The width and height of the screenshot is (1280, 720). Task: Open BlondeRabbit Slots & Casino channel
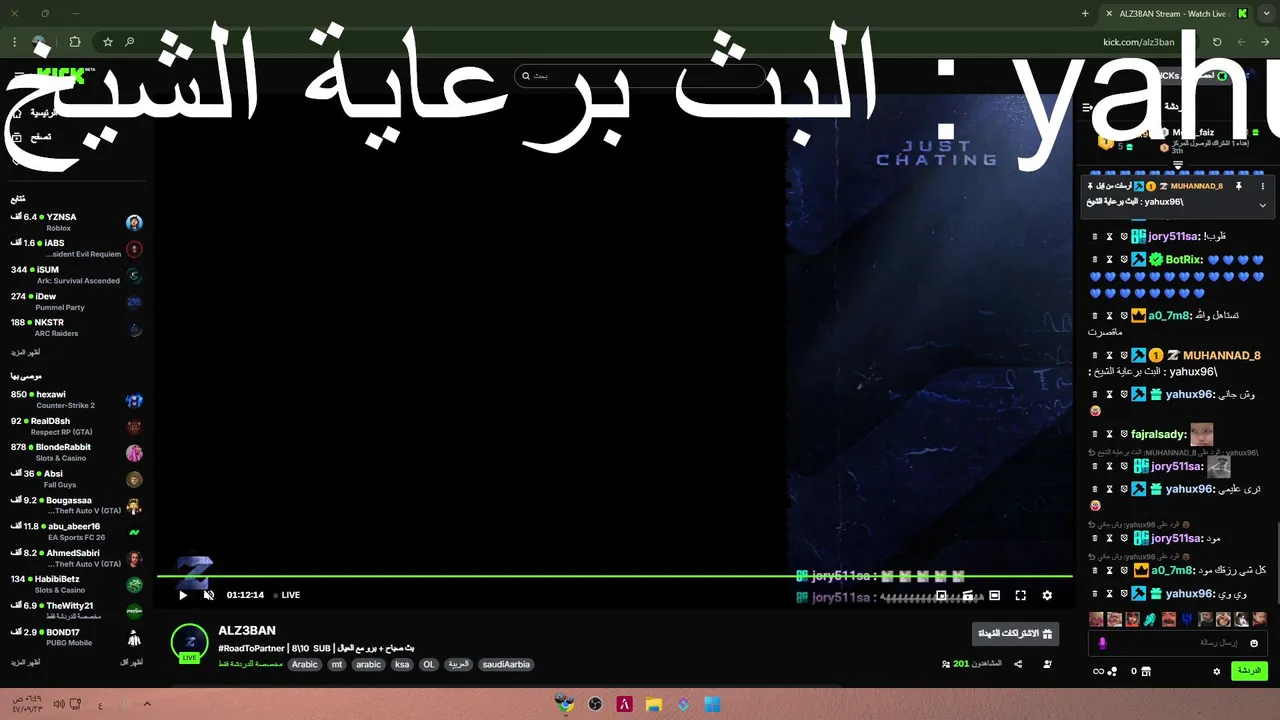click(76, 452)
